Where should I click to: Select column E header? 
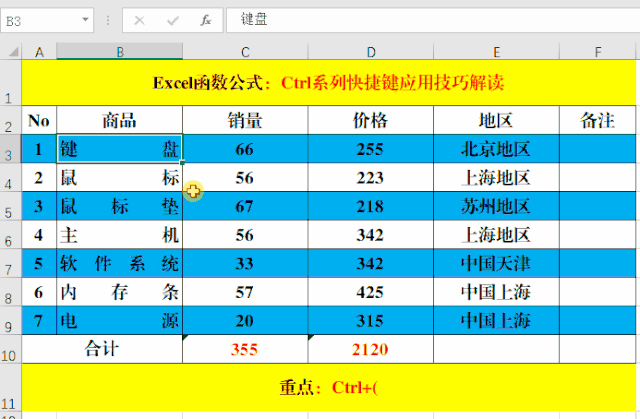[496, 52]
